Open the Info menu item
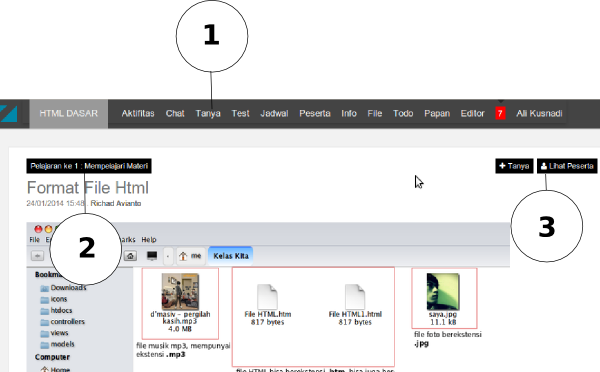Screen dimensions: 600x372 tap(349, 114)
